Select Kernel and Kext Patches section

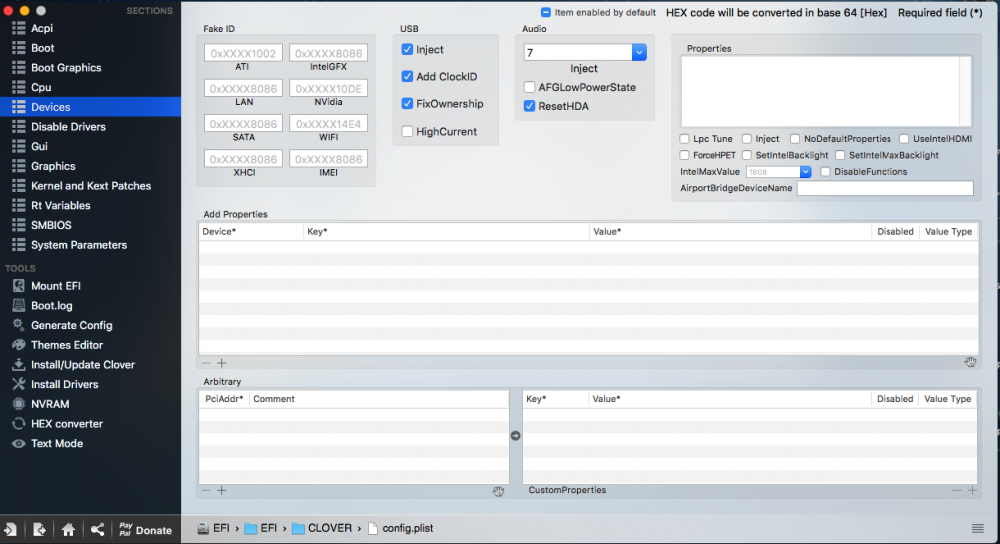91,186
